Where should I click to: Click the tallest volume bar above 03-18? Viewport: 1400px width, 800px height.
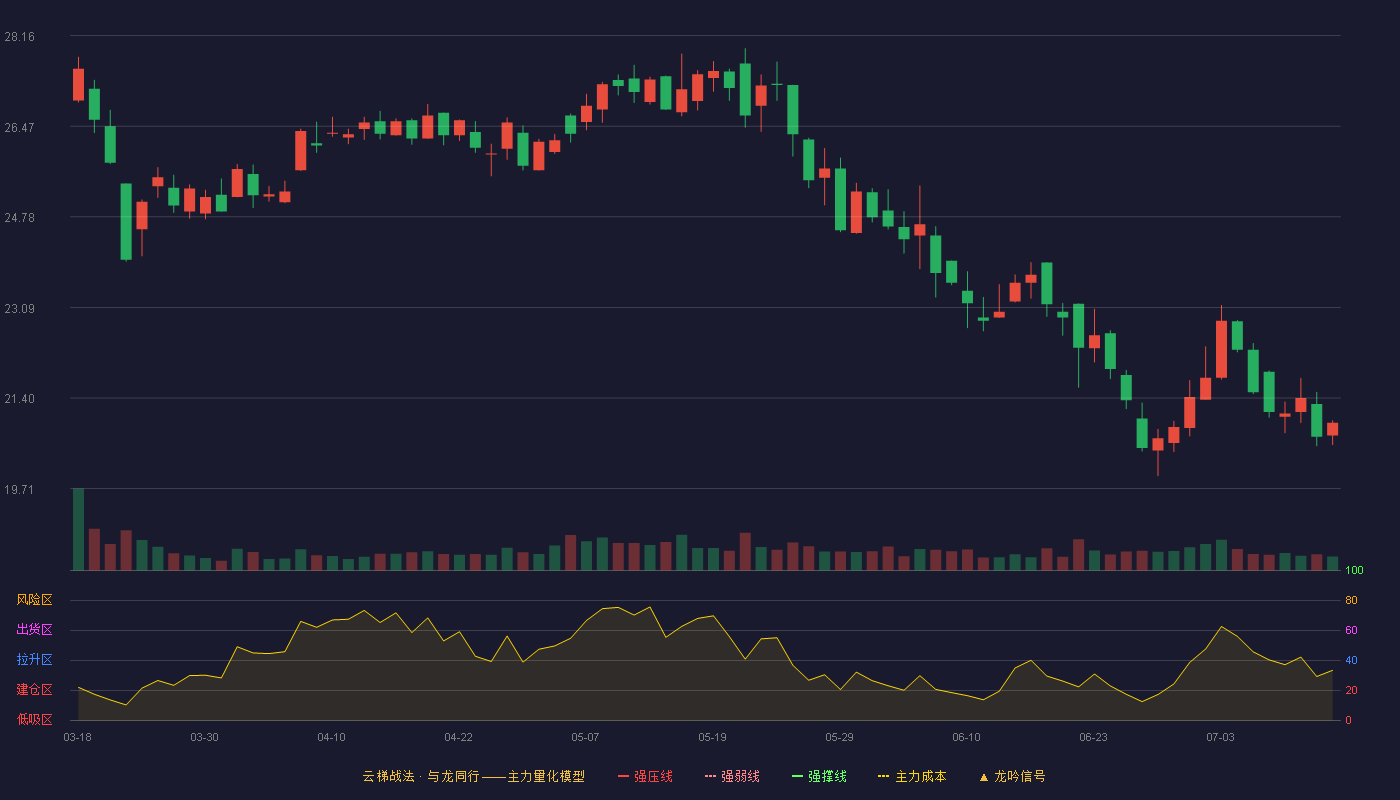(x=78, y=529)
